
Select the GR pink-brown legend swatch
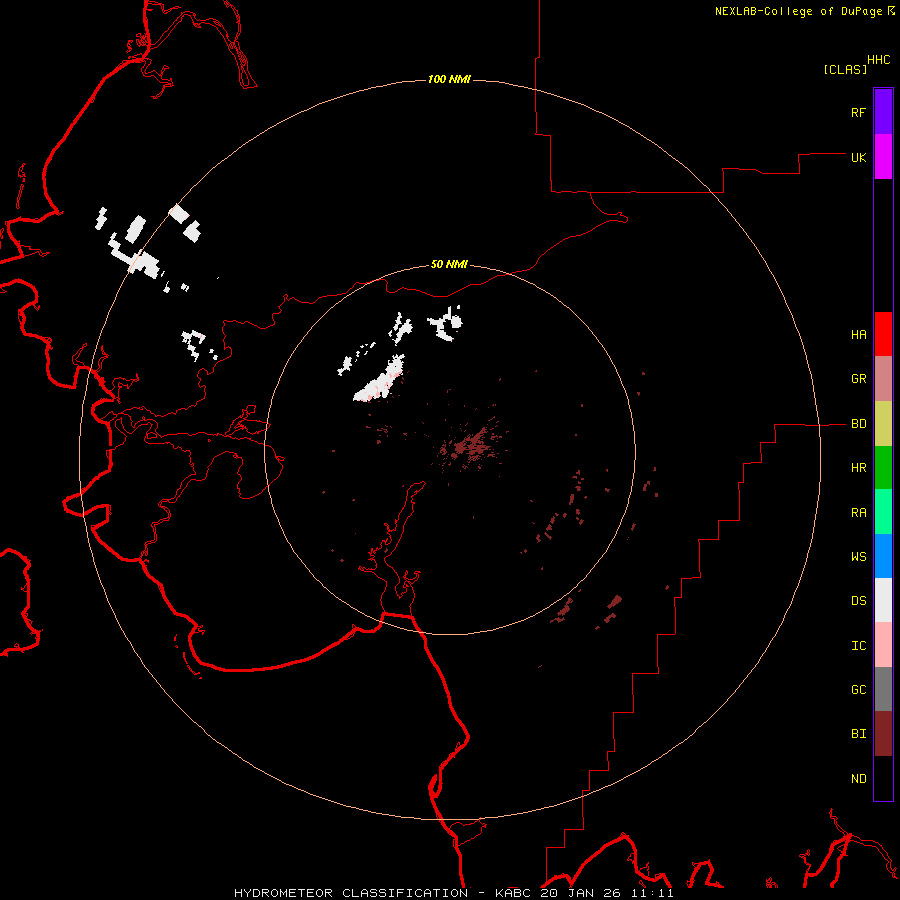(x=883, y=379)
